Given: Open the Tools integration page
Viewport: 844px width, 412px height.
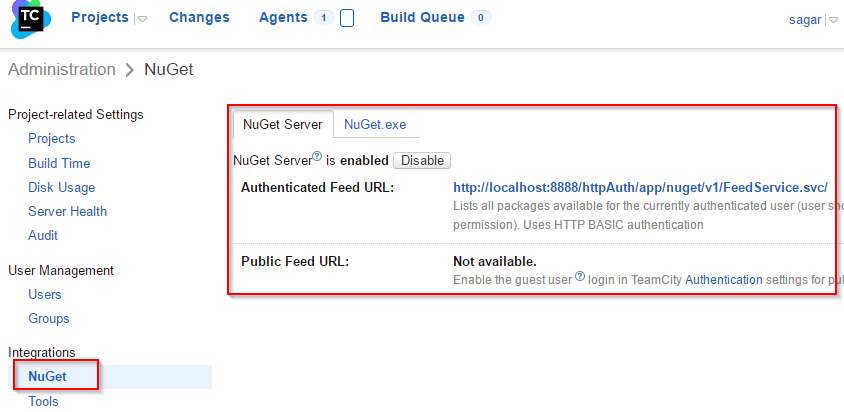Looking at the screenshot, I should click(x=43, y=401).
